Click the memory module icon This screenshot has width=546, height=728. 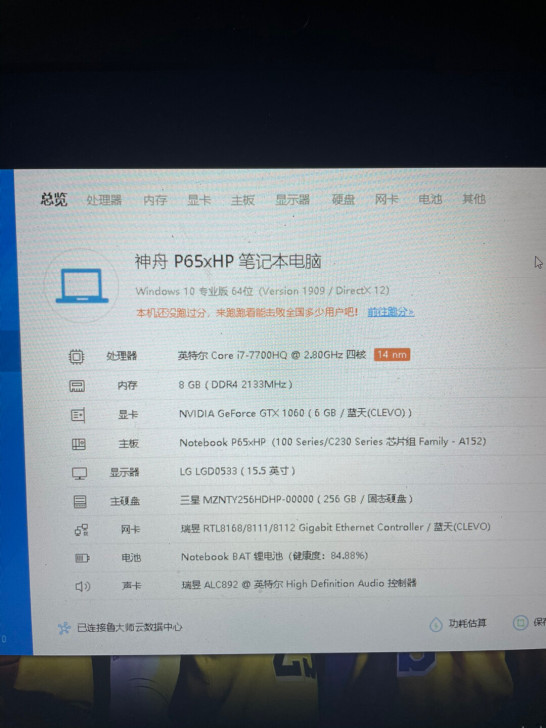click(x=77, y=386)
